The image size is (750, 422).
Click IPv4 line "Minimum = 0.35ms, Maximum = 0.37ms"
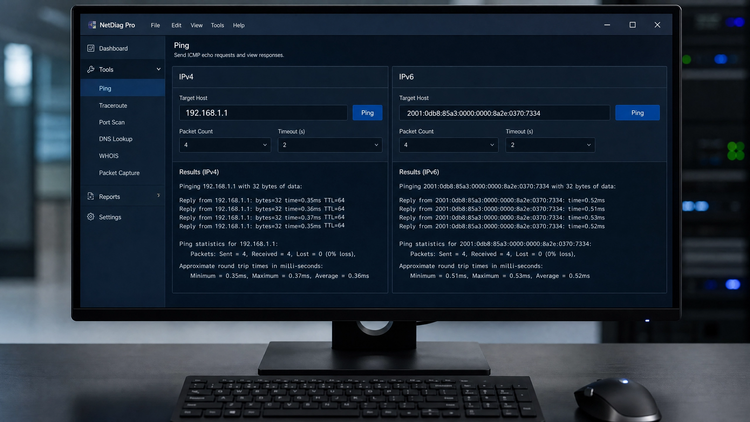(x=279, y=276)
